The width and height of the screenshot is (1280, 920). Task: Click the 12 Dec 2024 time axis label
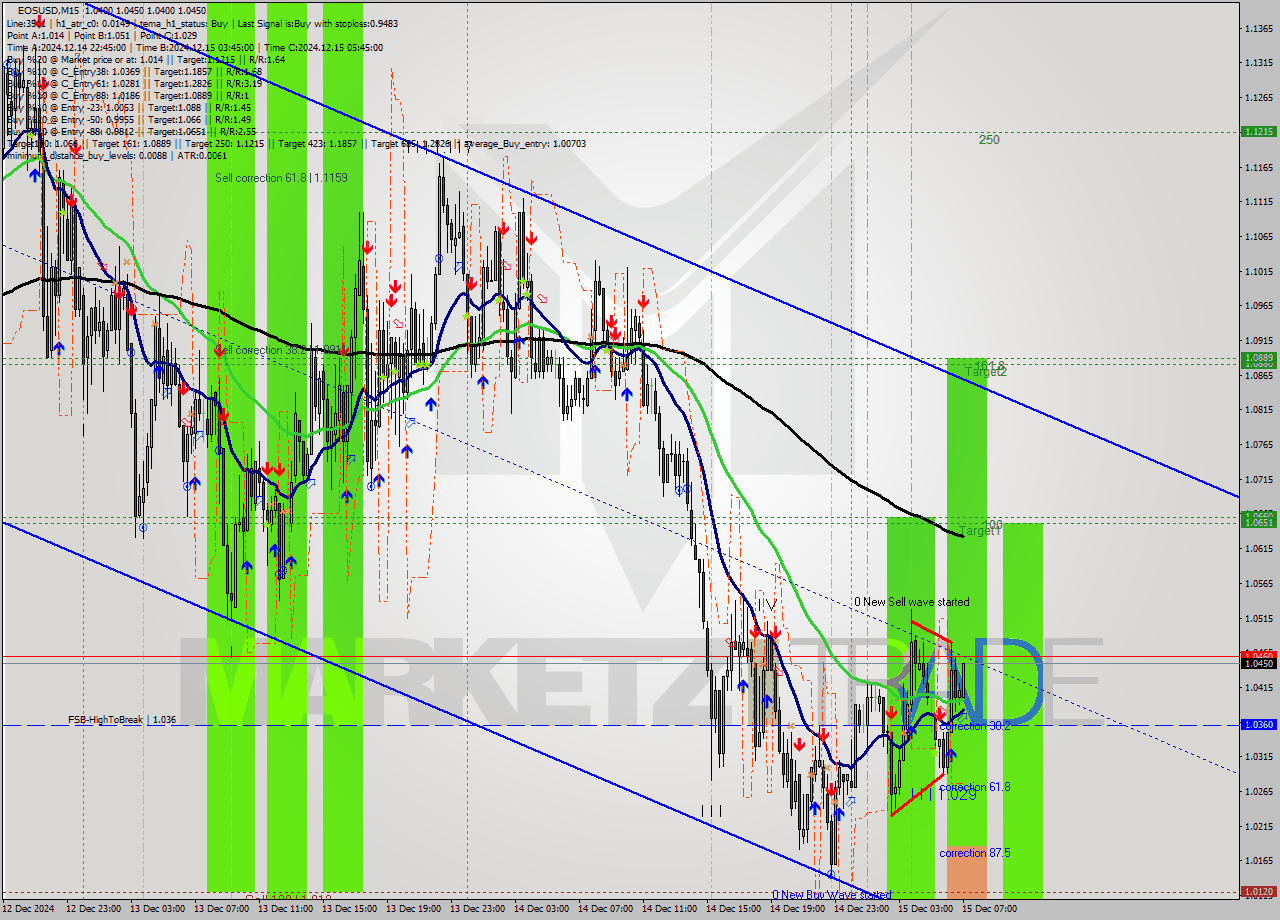[x=30, y=909]
